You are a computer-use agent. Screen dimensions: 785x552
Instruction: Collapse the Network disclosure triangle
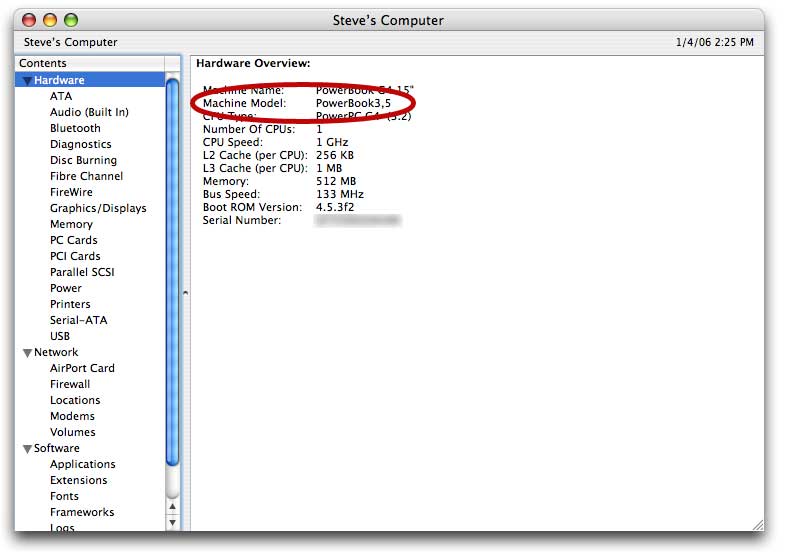click(x=27, y=353)
